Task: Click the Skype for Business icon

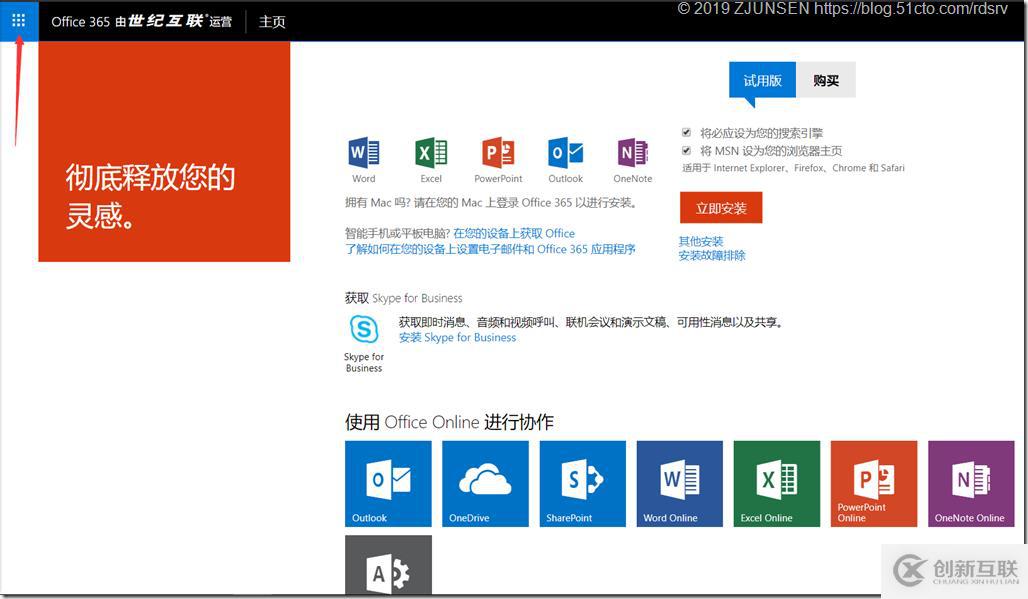Action: 364,329
